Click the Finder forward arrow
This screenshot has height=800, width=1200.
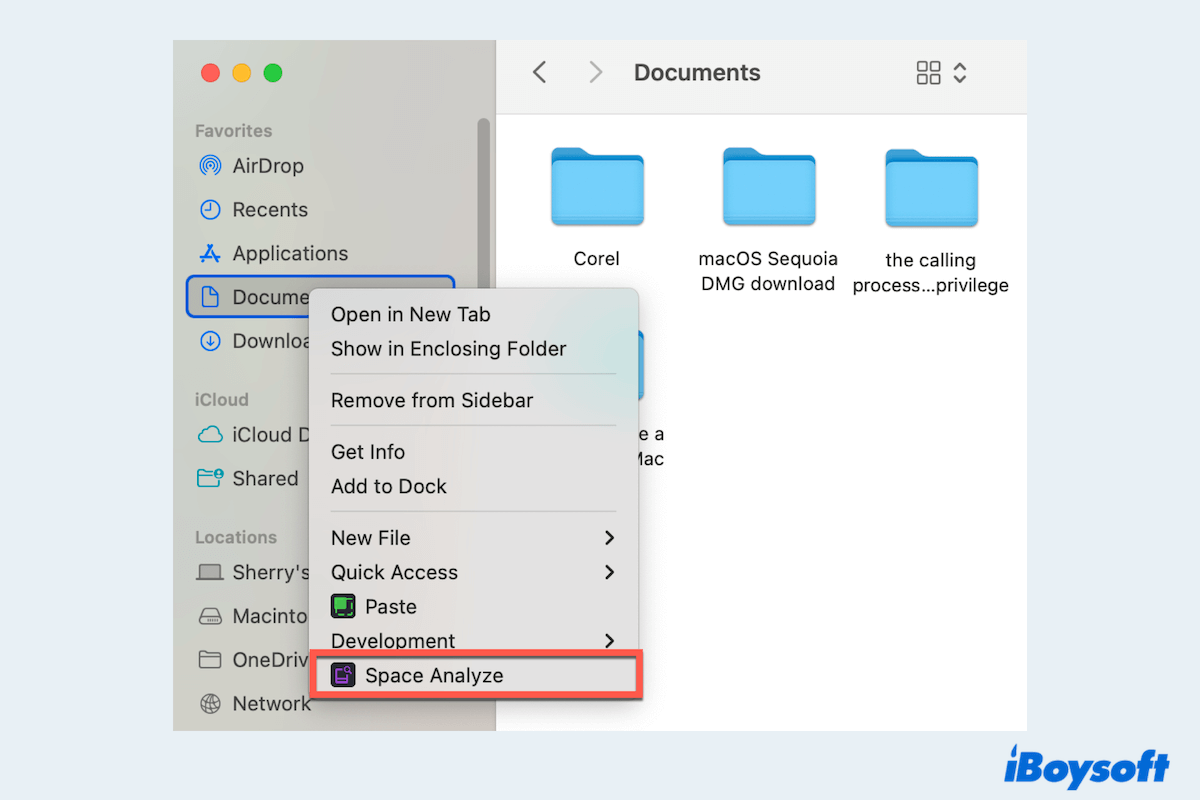coord(596,72)
